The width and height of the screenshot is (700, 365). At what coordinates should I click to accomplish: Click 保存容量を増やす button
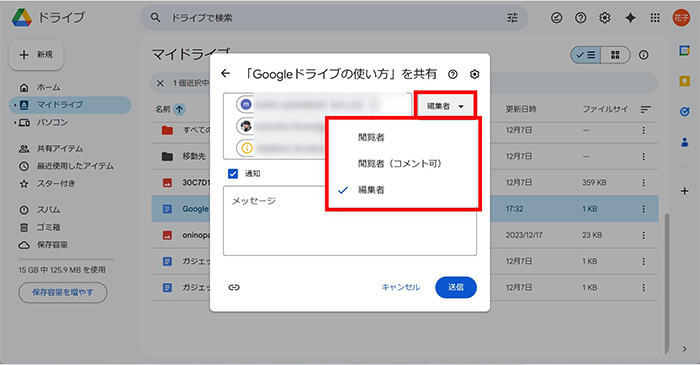[x=63, y=292]
